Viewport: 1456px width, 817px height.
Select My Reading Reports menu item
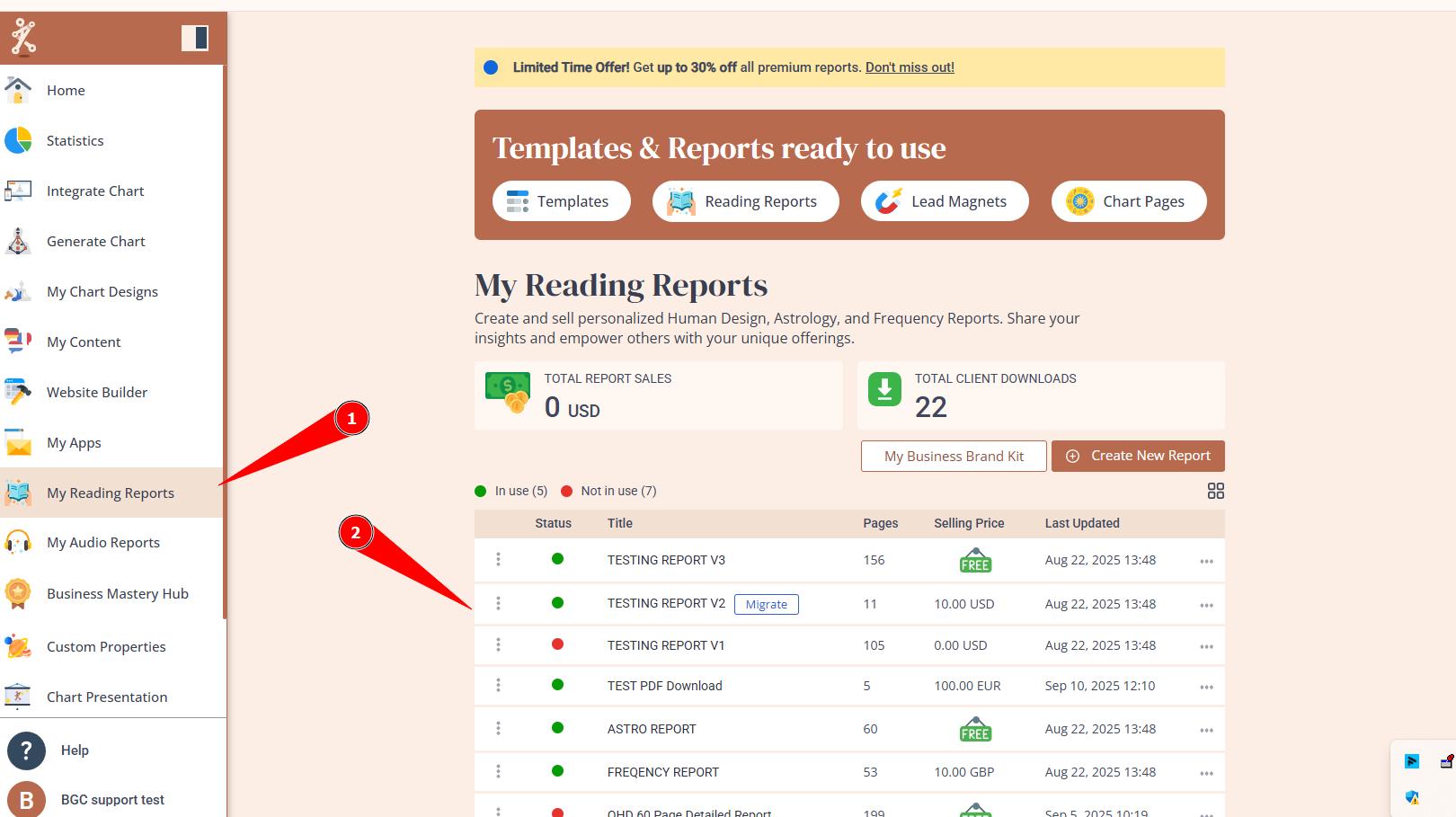pyautogui.click(x=111, y=493)
